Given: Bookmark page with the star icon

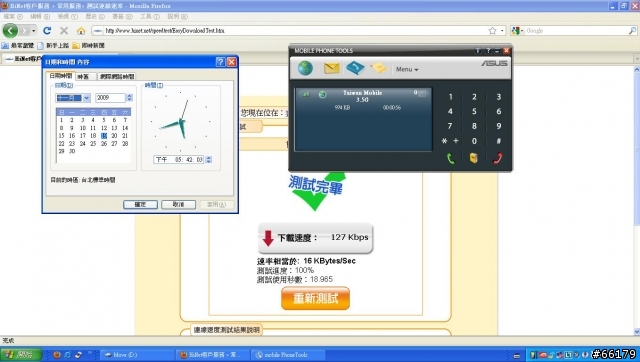Looking at the screenshot, I should (x=493, y=31).
